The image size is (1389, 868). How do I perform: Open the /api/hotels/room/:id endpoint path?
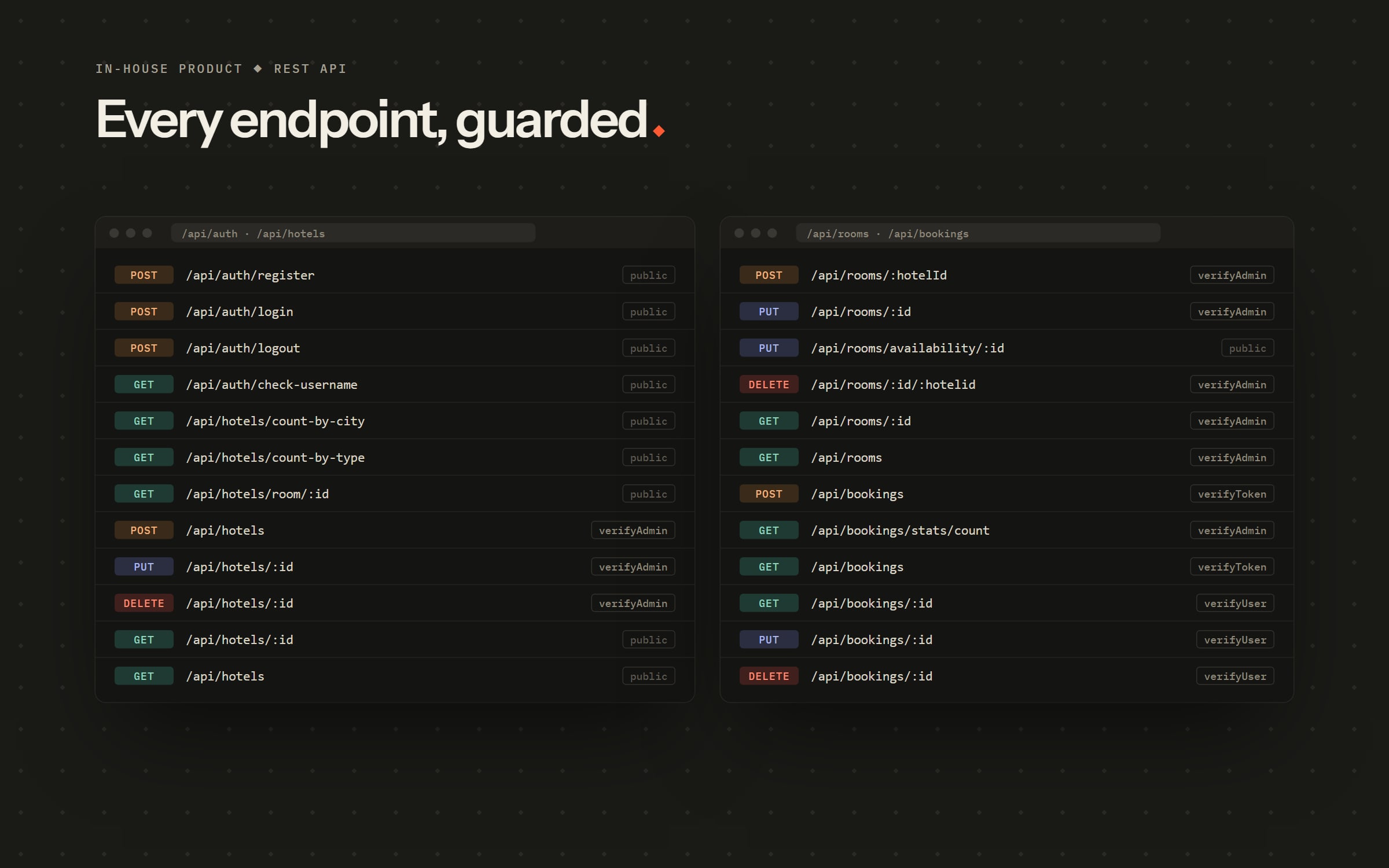click(x=258, y=494)
